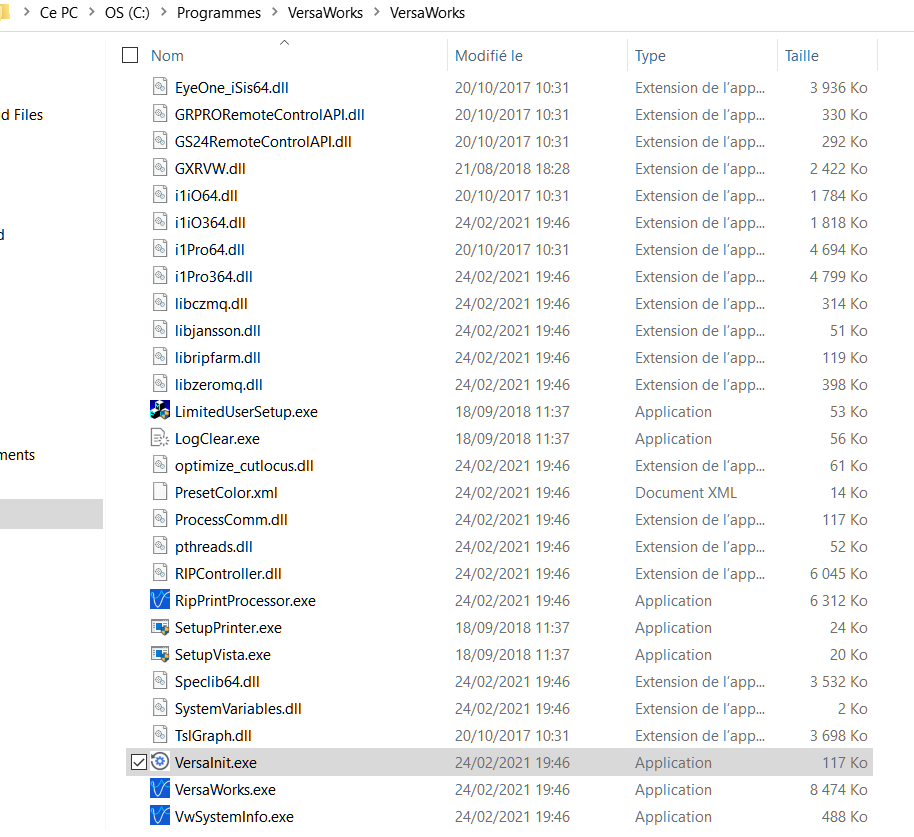Image resolution: width=914 pixels, height=837 pixels.
Task: Click the SetupPrinter.exe application icon
Action: point(160,627)
